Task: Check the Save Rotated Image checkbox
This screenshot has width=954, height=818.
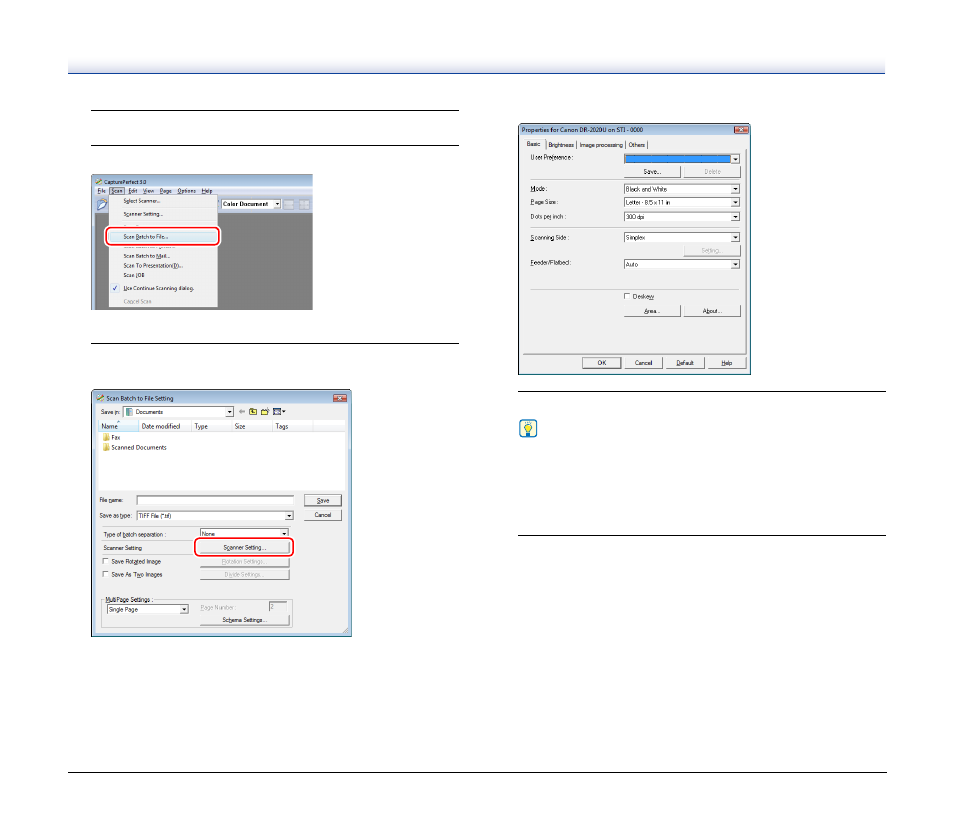Action: (x=106, y=561)
